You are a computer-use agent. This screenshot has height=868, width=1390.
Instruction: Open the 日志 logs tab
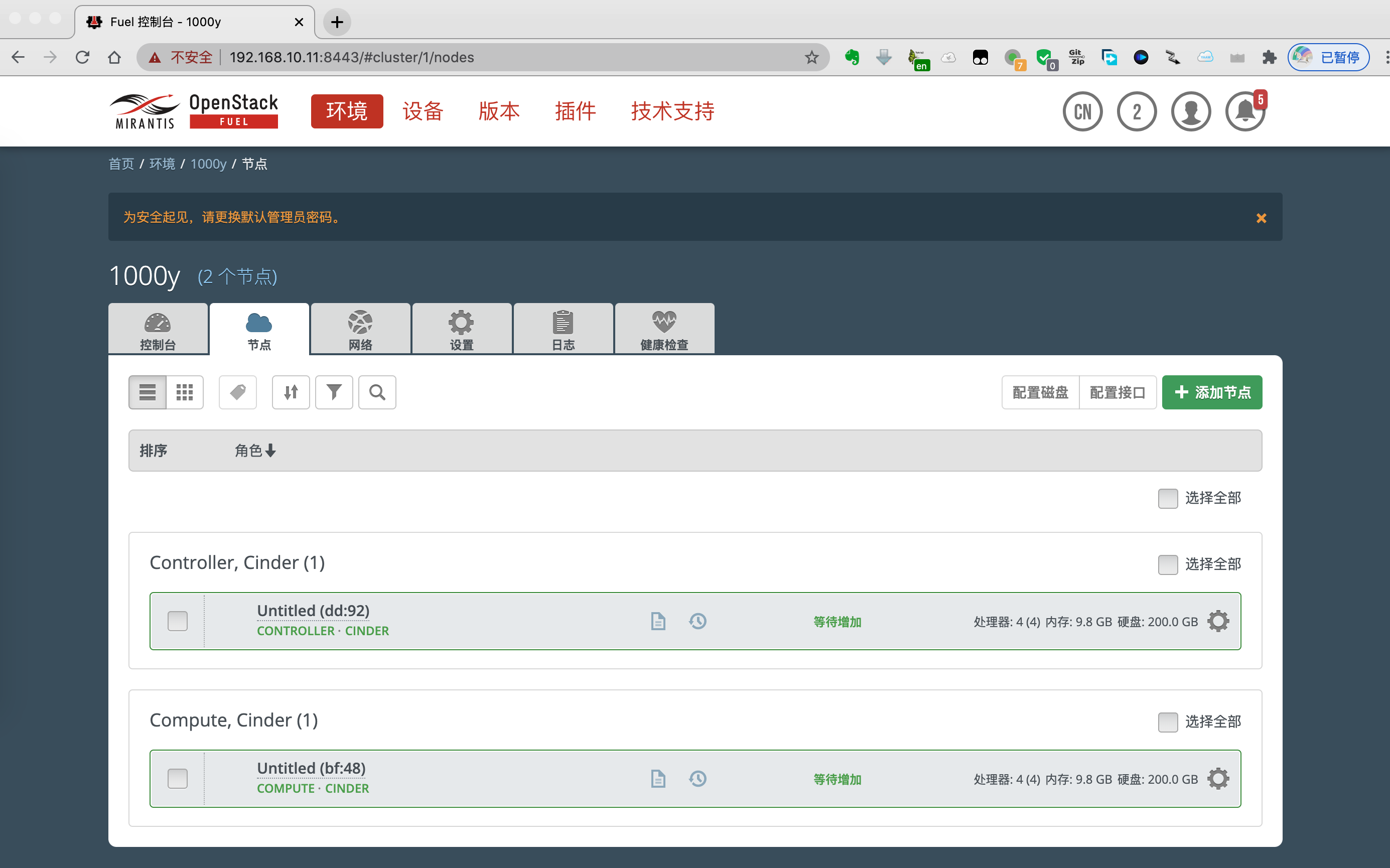563,329
